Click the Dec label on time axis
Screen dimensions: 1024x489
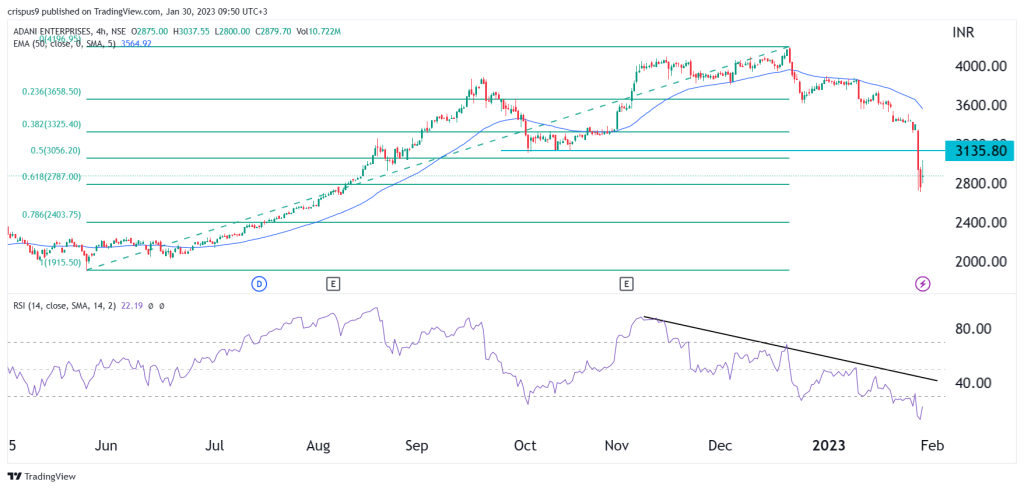(721, 446)
